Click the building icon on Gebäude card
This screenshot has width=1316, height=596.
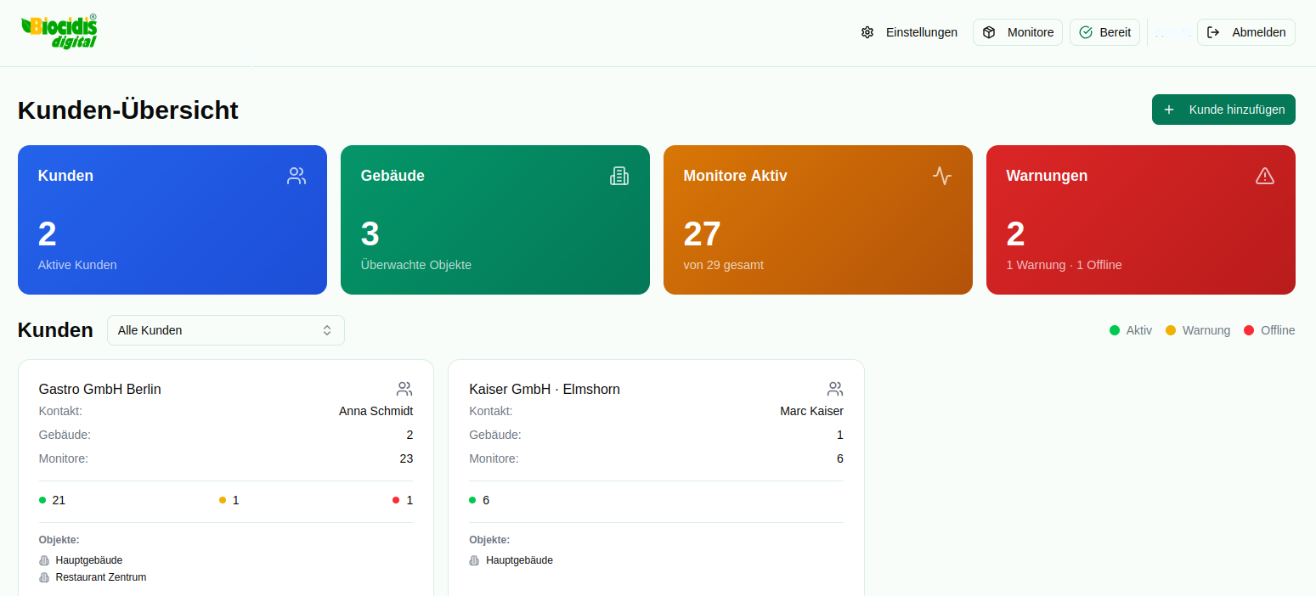620,176
